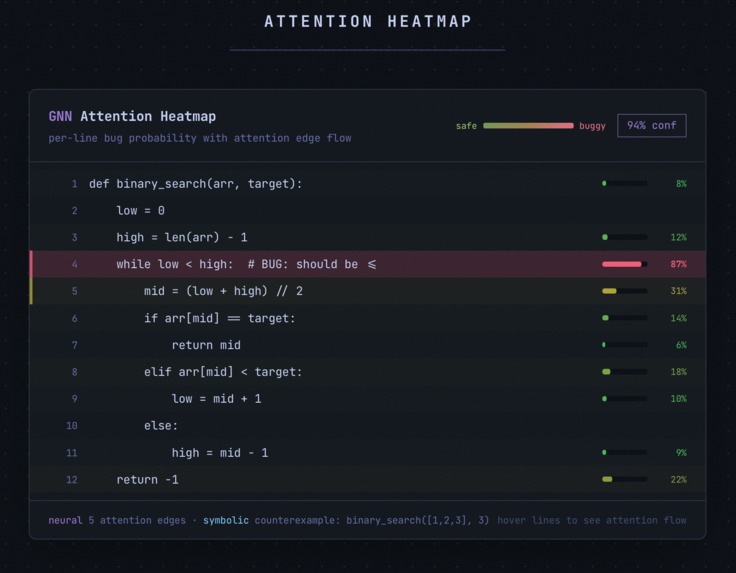Select line 6 if arr[mid] == target
Viewport: 736px width, 573px height.
point(368,318)
